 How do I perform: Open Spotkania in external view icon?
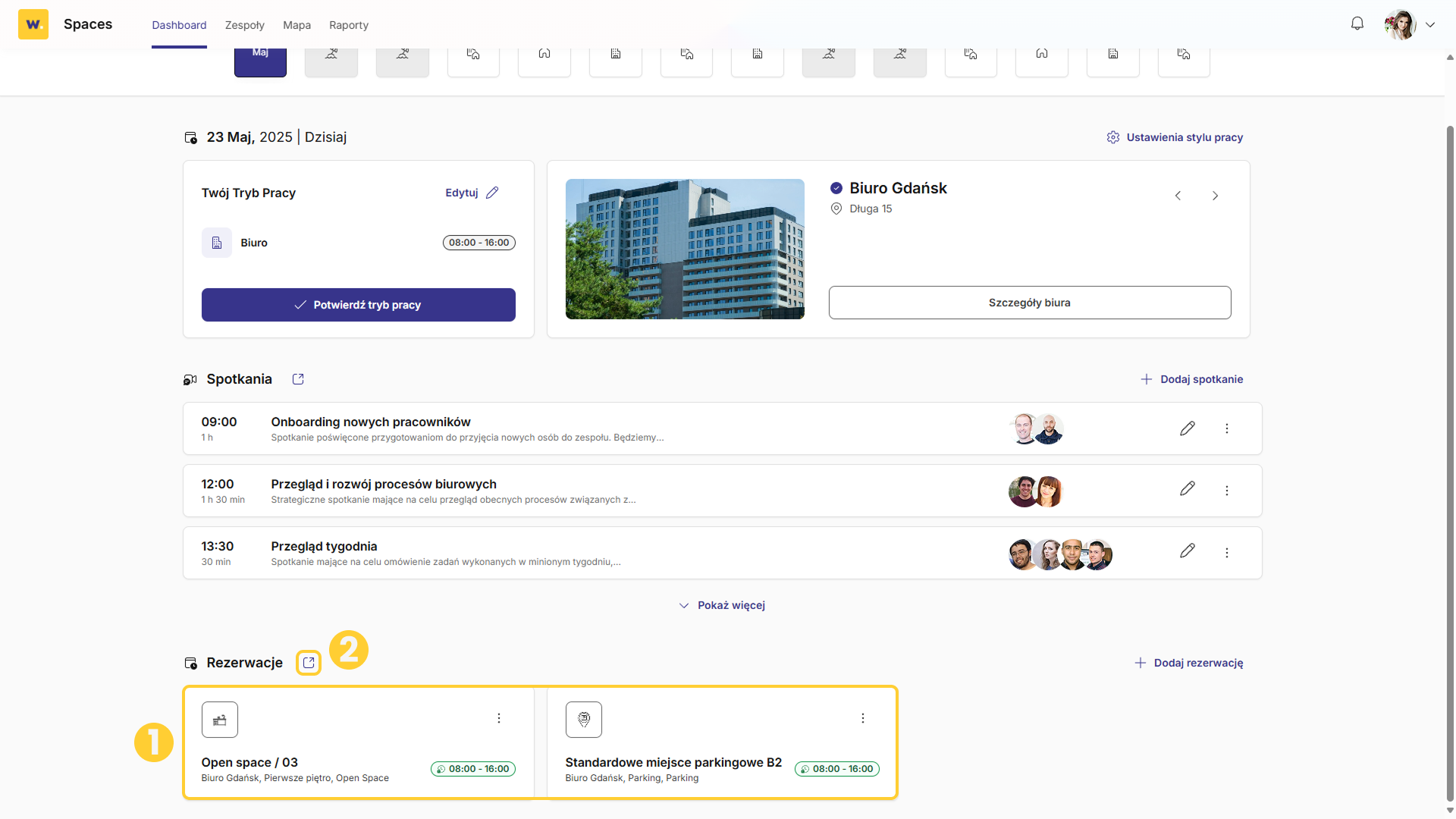(x=298, y=379)
